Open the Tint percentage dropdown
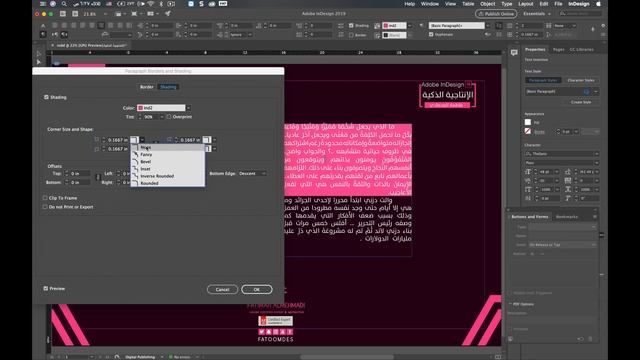This screenshot has width=640, height=360. click(162, 117)
